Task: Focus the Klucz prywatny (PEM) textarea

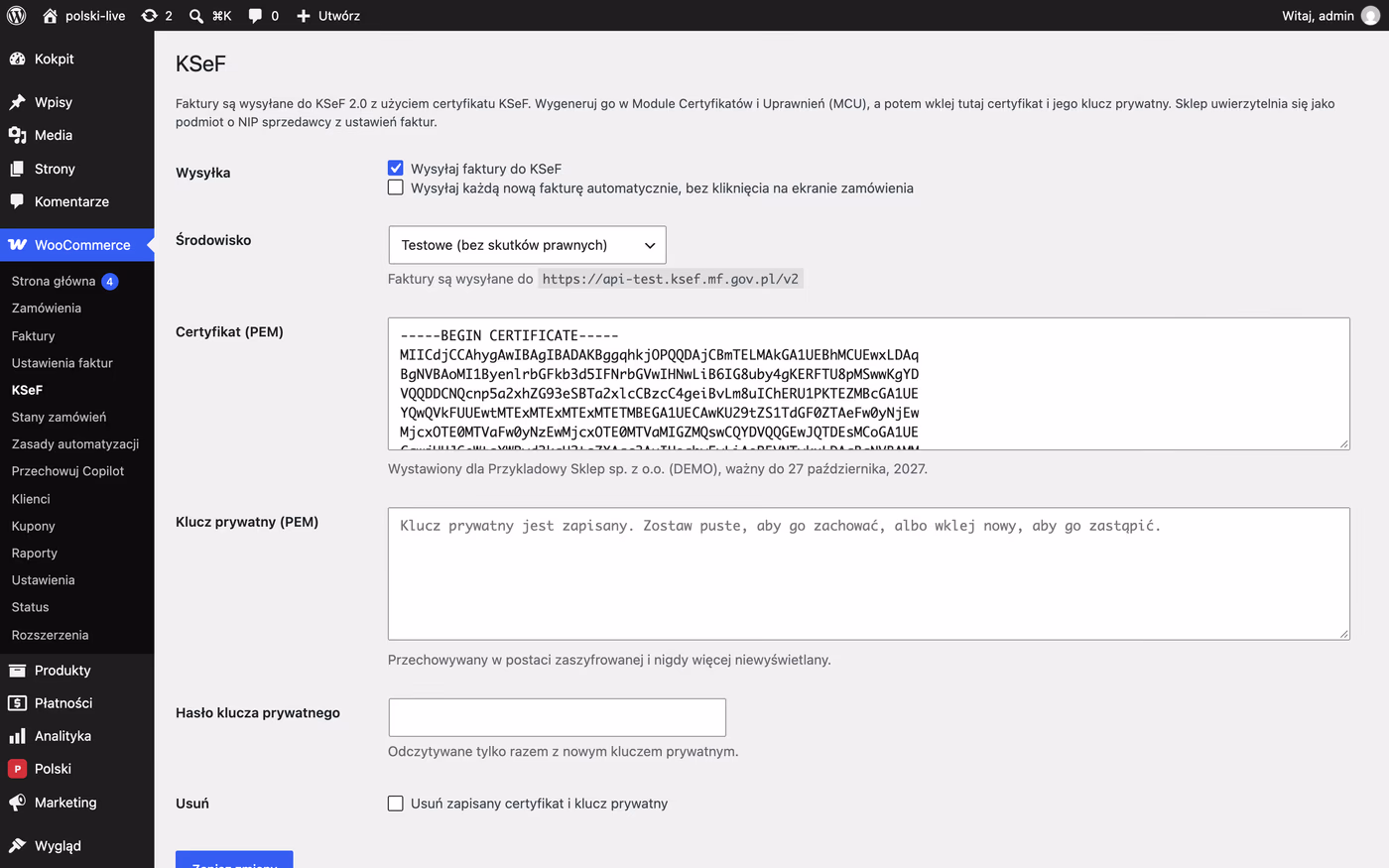Action: coord(869,574)
